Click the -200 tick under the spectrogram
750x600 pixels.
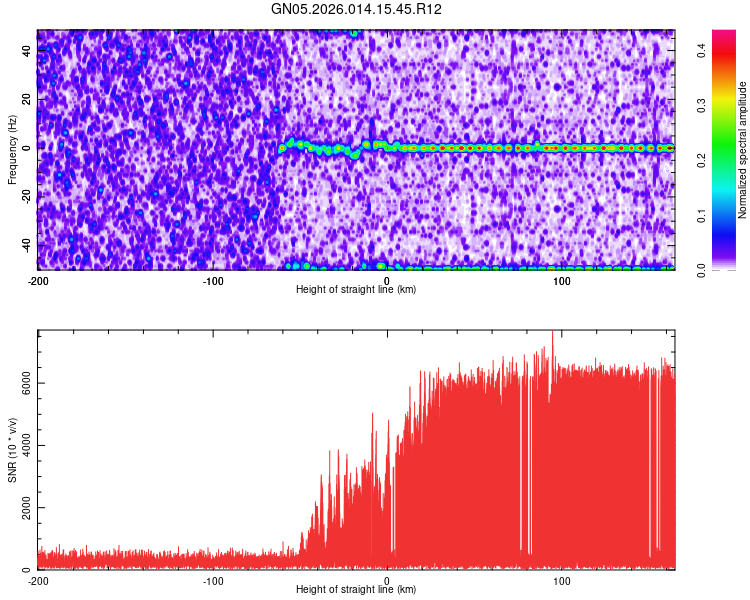pyautogui.click(x=38, y=280)
